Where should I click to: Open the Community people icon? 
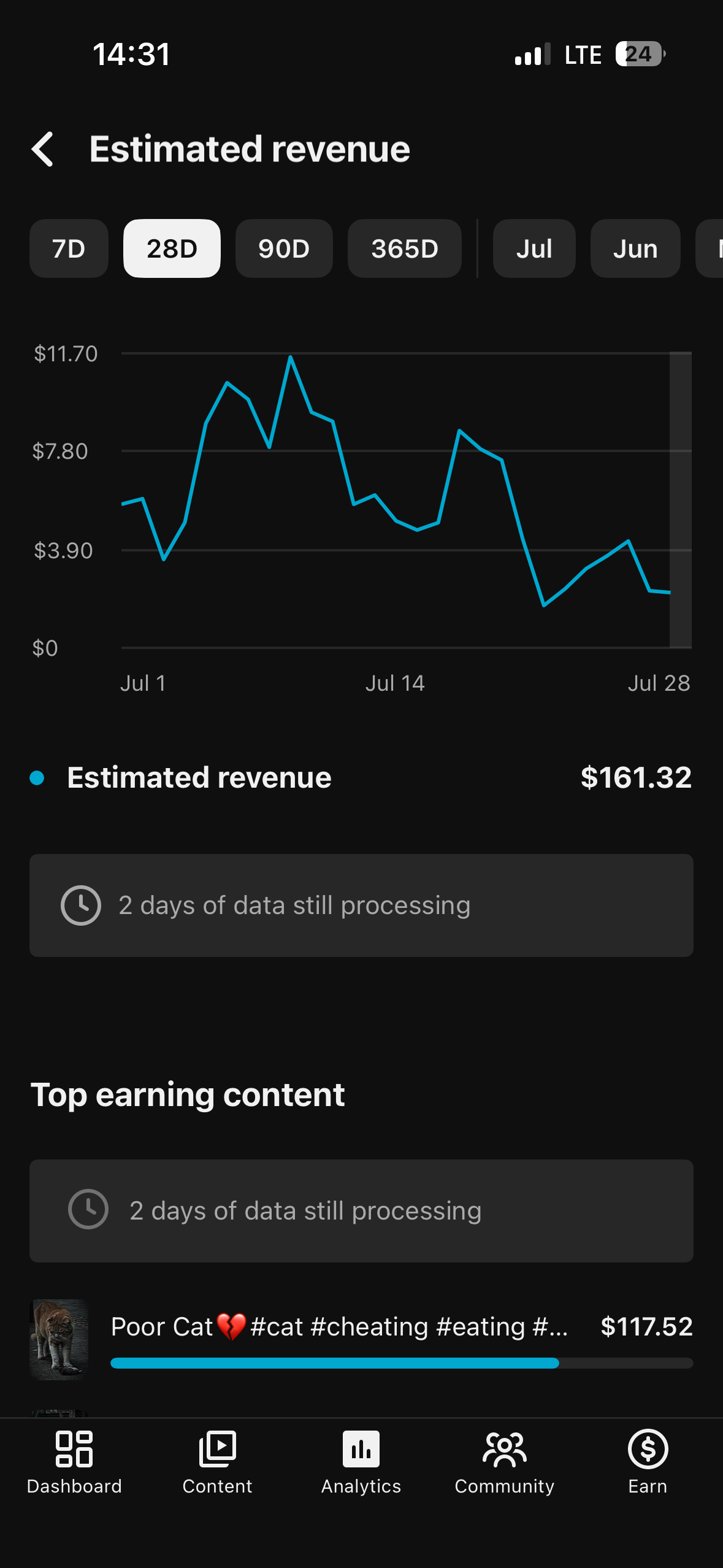pyautogui.click(x=504, y=1449)
